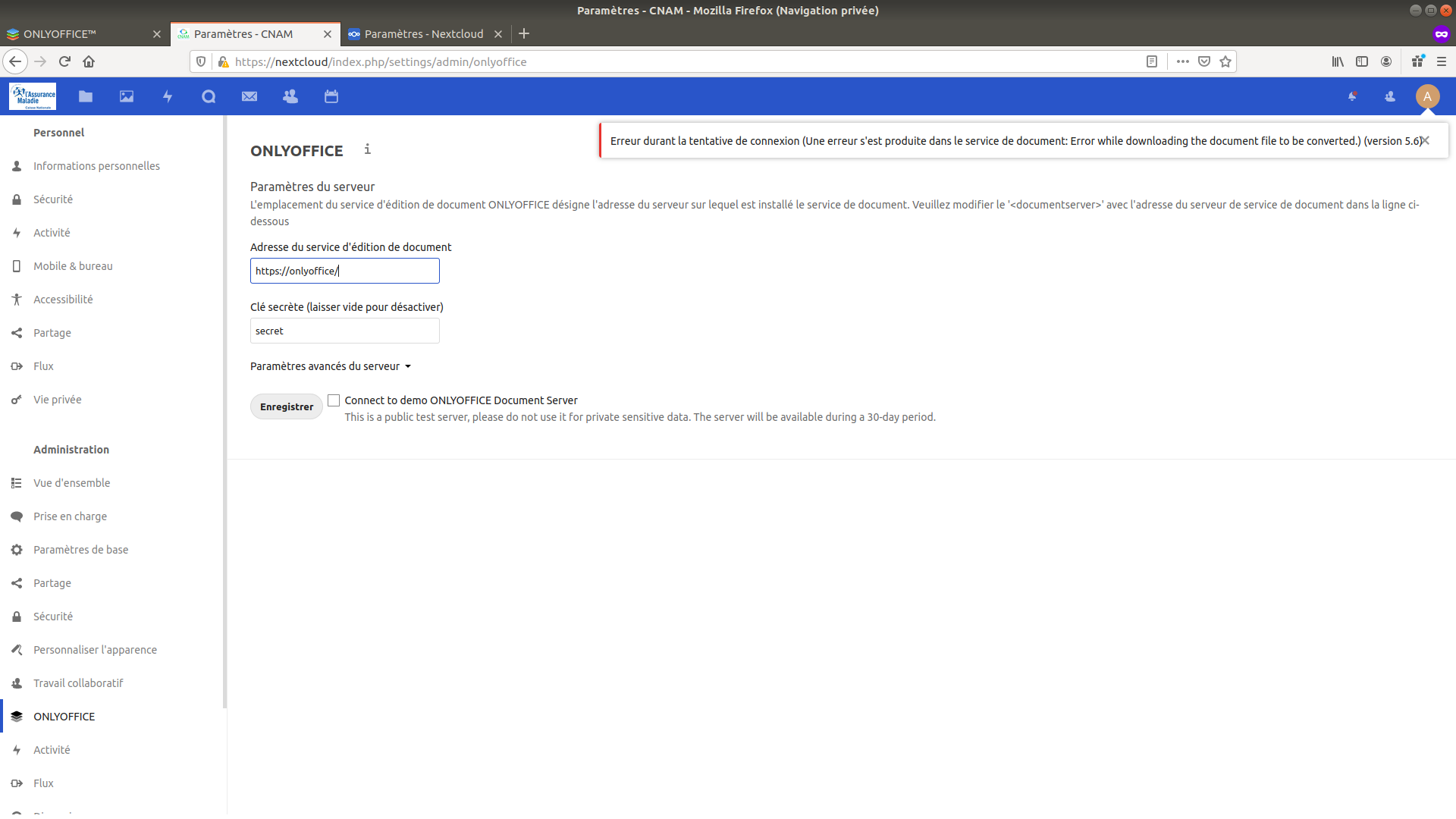This screenshot has height=819, width=1456.
Task: Open the Mail app icon
Action: (x=249, y=96)
